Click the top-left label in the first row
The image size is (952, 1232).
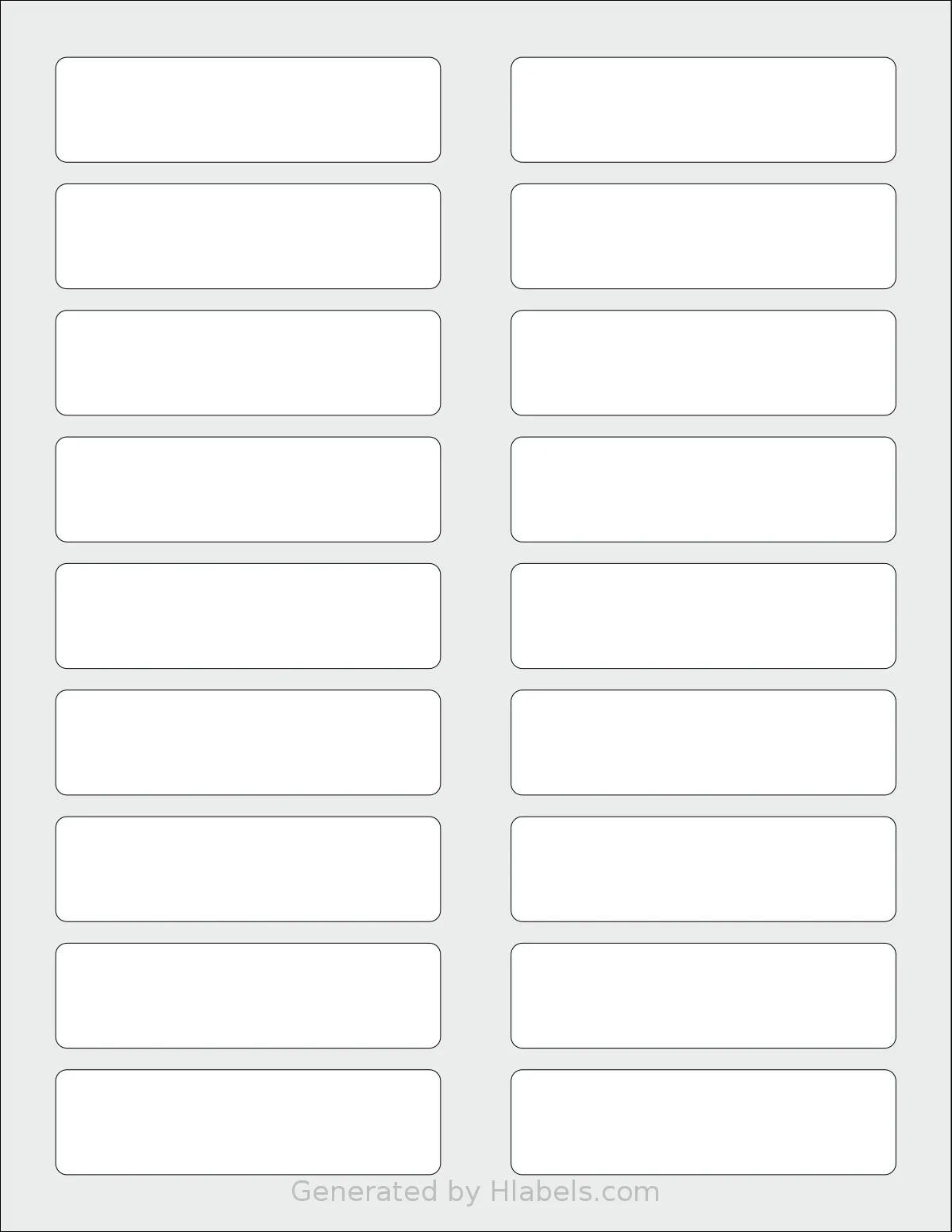[x=248, y=110]
